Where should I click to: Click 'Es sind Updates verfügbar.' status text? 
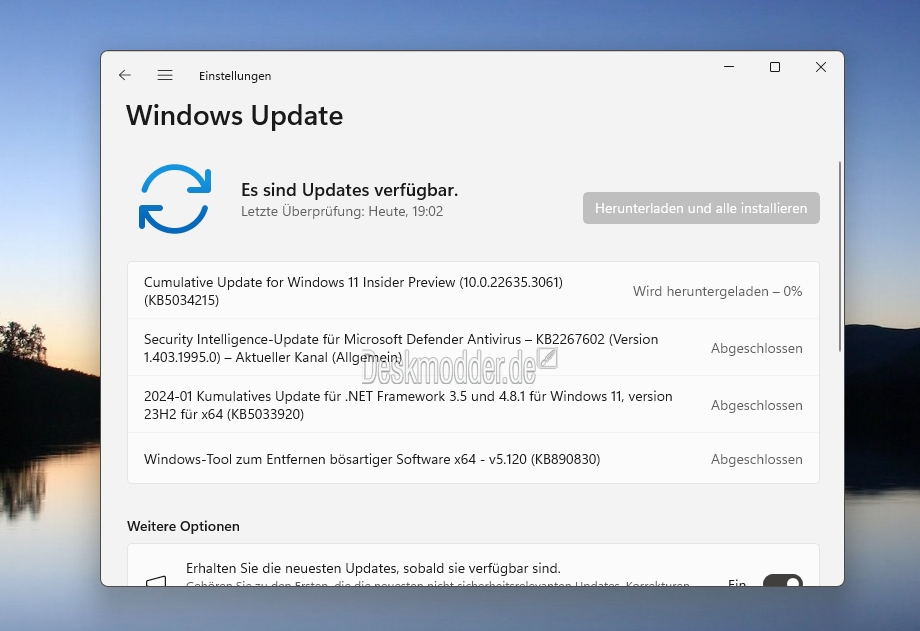[350, 190]
